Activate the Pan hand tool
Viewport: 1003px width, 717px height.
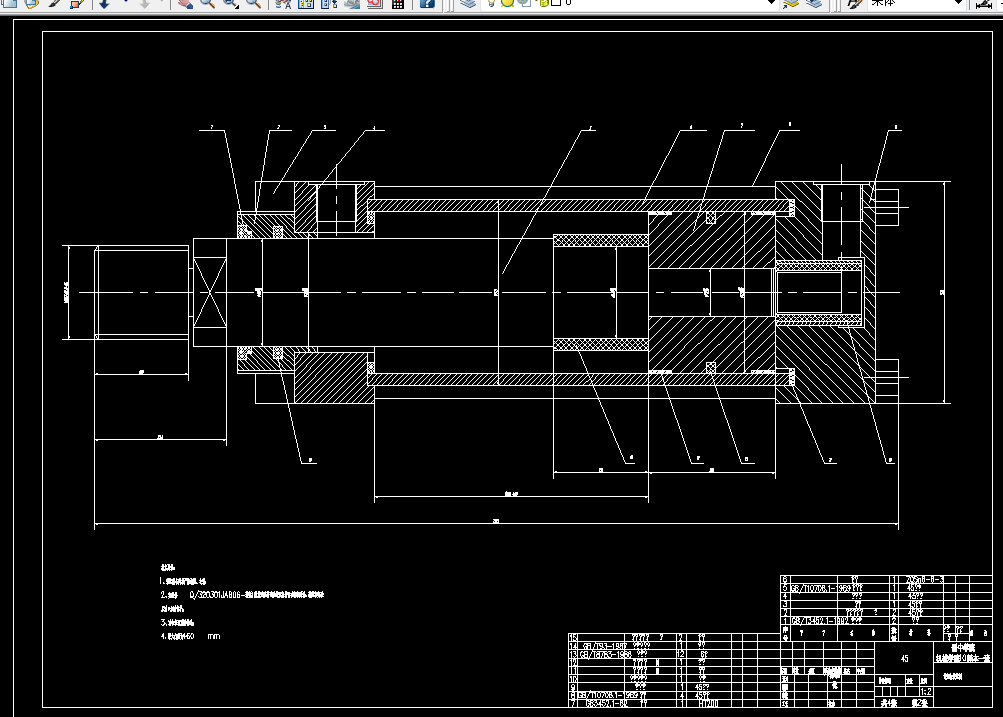coord(186,3)
